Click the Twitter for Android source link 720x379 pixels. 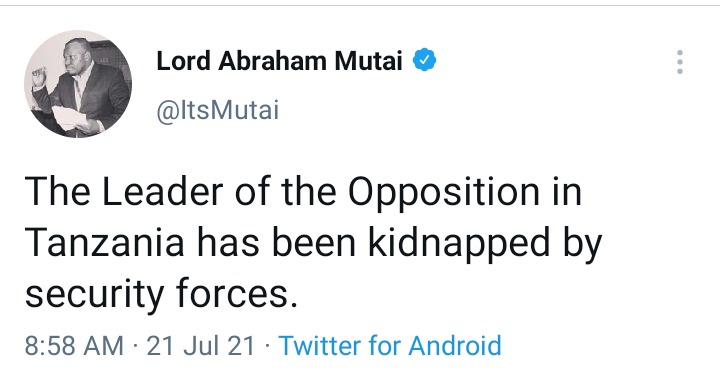pos(390,345)
